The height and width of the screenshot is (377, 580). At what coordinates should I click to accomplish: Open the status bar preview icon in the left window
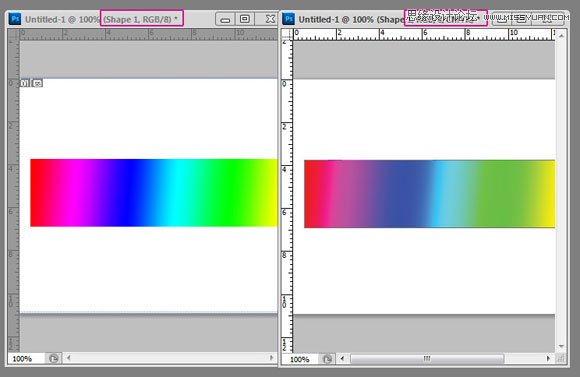click(54, 358)
